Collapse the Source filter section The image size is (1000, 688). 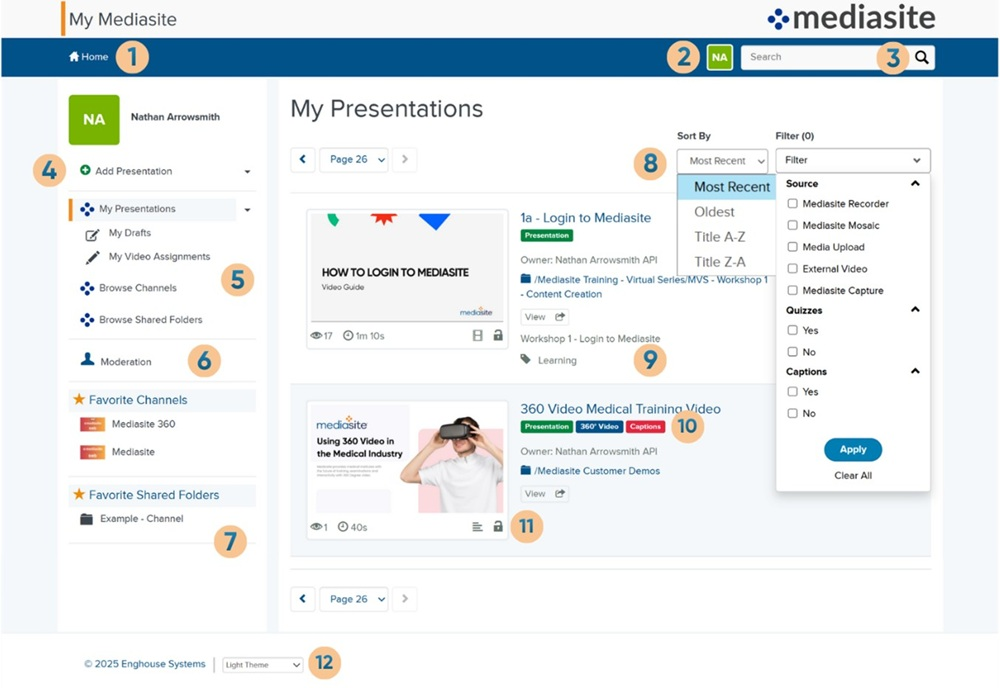point(914,184)
